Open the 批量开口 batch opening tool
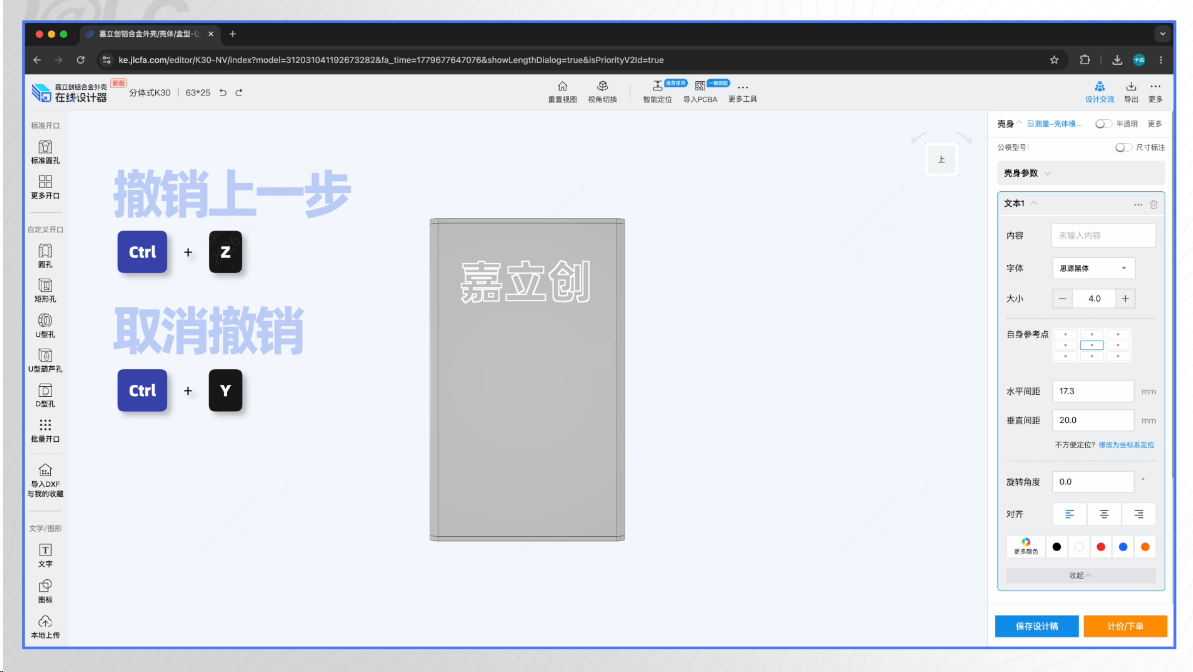The width and height of the screenshot is (1193, 672). (x=45, y=431)
